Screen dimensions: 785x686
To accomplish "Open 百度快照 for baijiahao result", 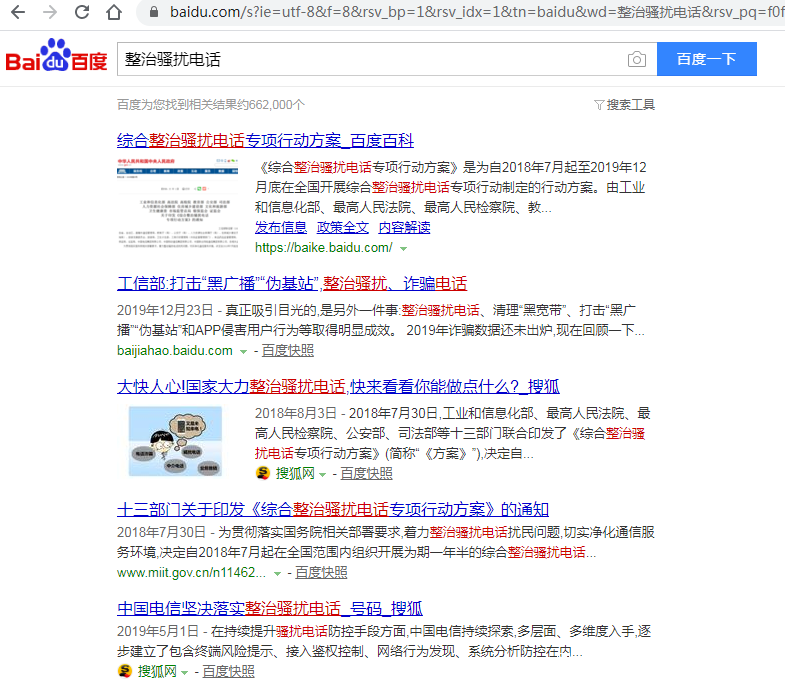I will click(x=288, y=351).
